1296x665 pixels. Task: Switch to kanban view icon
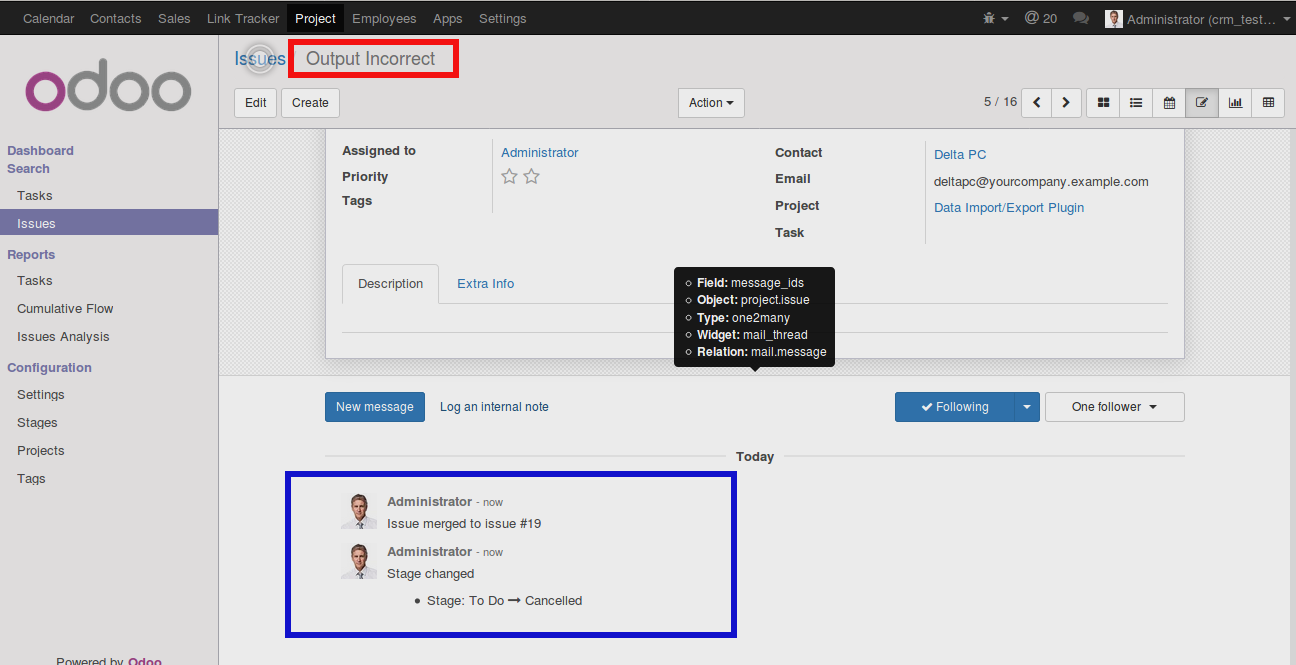[x=1103, y=102]
